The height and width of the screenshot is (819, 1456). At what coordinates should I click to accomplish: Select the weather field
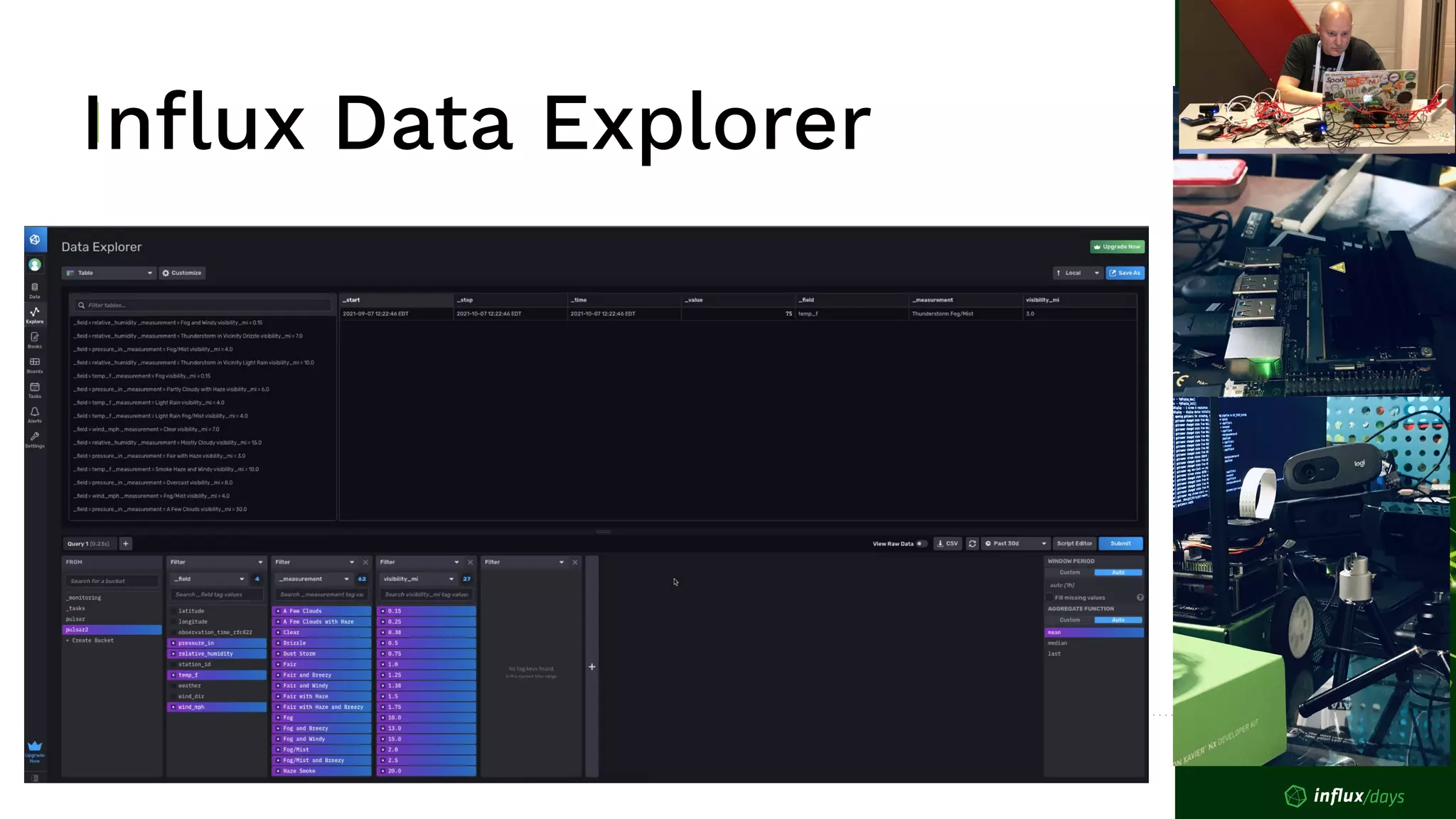click(217, 685)
